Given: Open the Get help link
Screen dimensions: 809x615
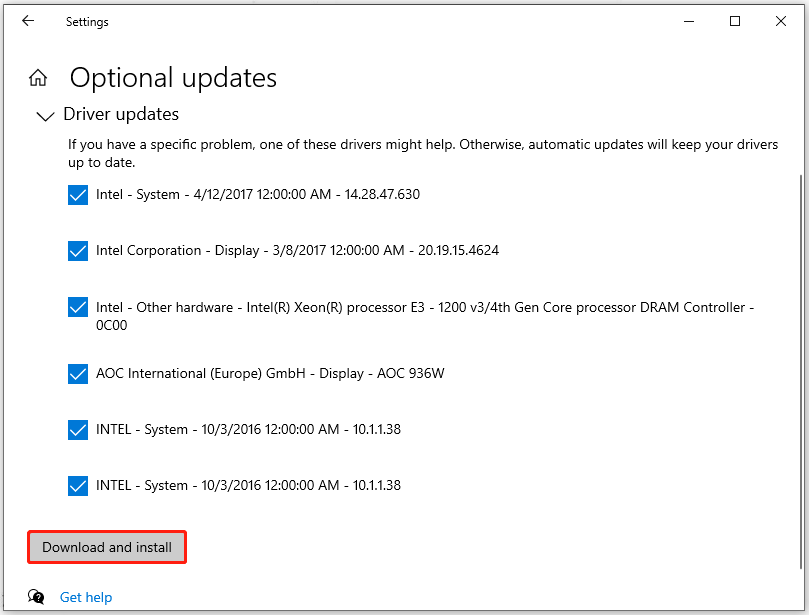Looking at the screenshot, I should [x=86, y=596].
